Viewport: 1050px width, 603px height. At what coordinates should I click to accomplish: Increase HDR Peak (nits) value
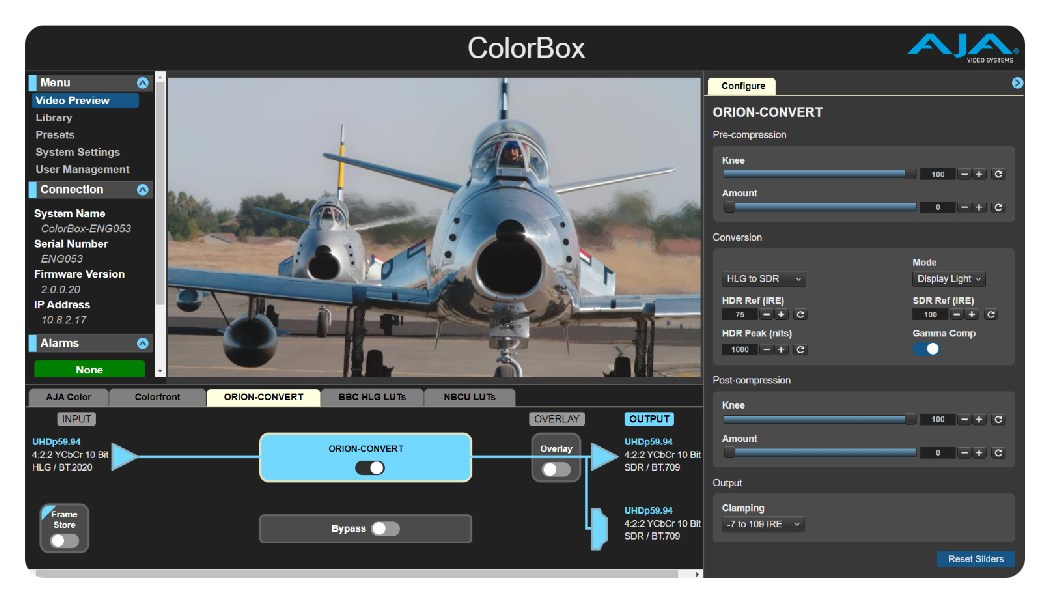point(781,350)
